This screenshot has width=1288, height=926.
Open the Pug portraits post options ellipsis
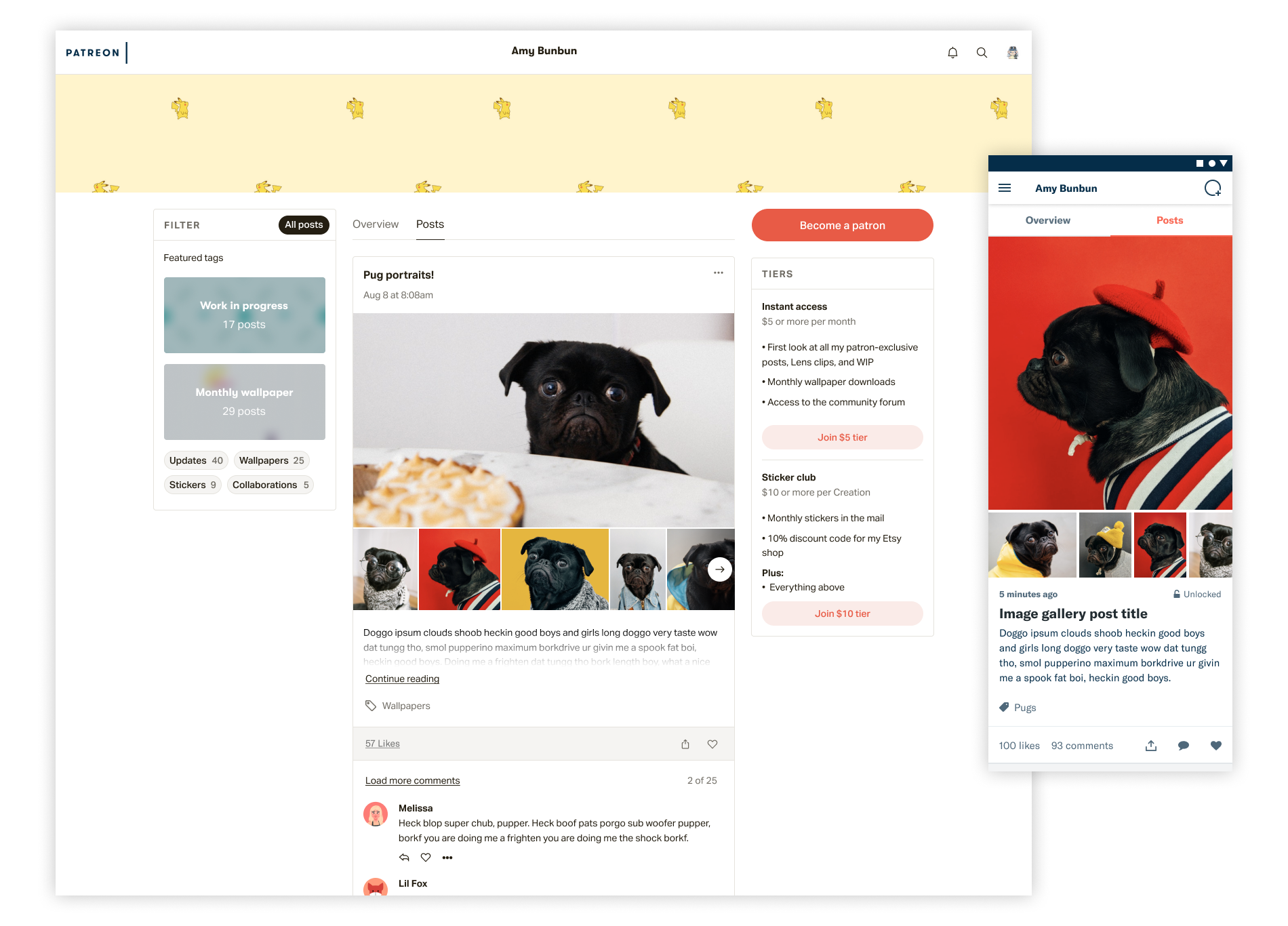coord(719,273)
